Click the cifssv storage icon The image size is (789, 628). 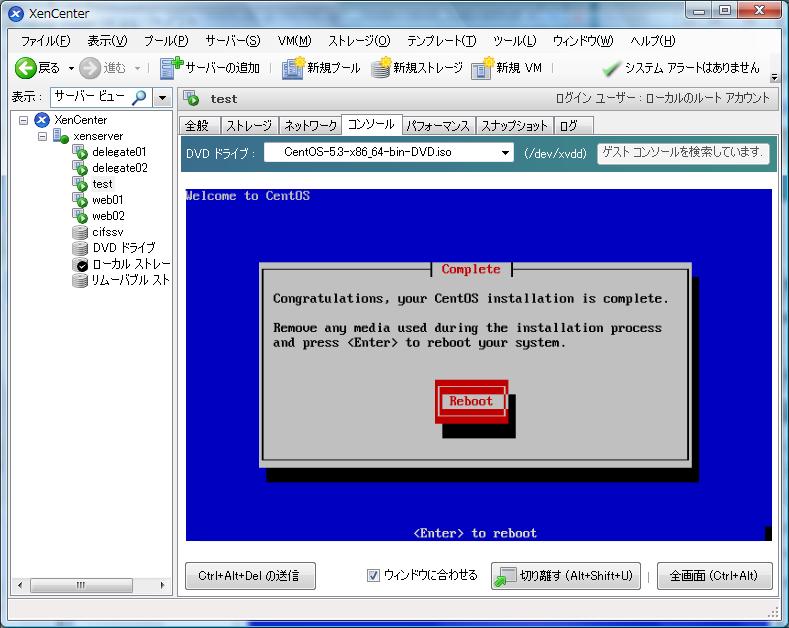80,232
